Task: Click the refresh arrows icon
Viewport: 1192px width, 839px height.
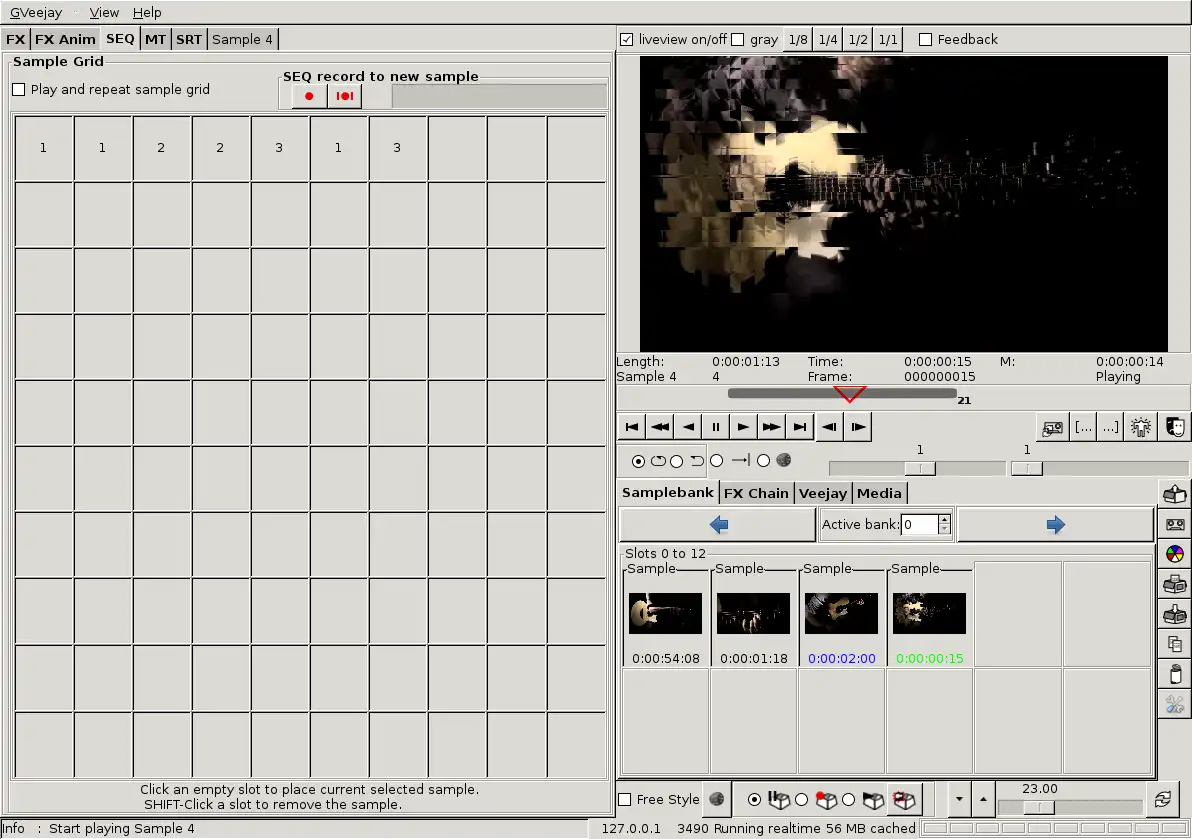Action: 1162,799
